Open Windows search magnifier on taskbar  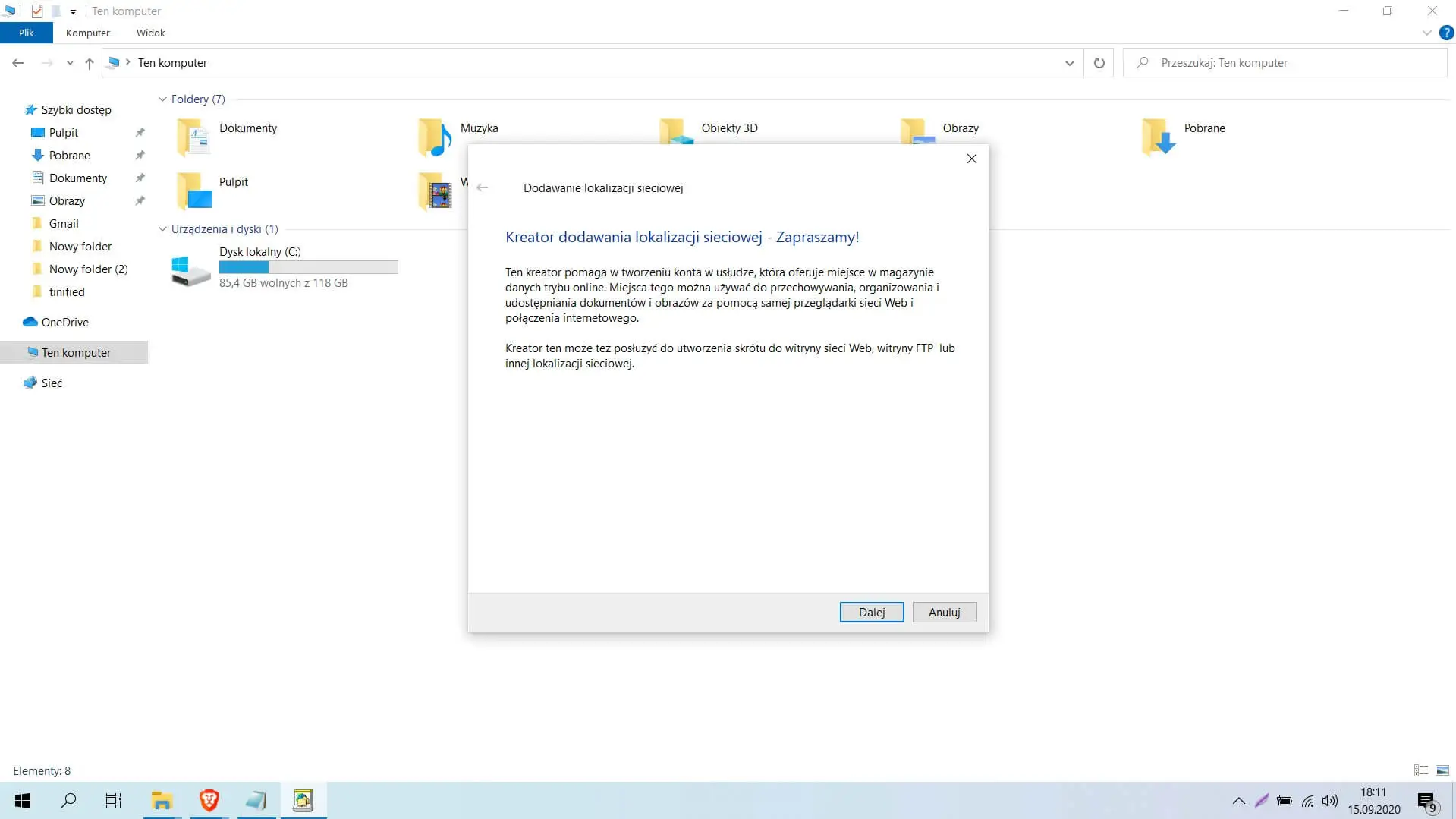pyautogui.click(x=68, y=800)
